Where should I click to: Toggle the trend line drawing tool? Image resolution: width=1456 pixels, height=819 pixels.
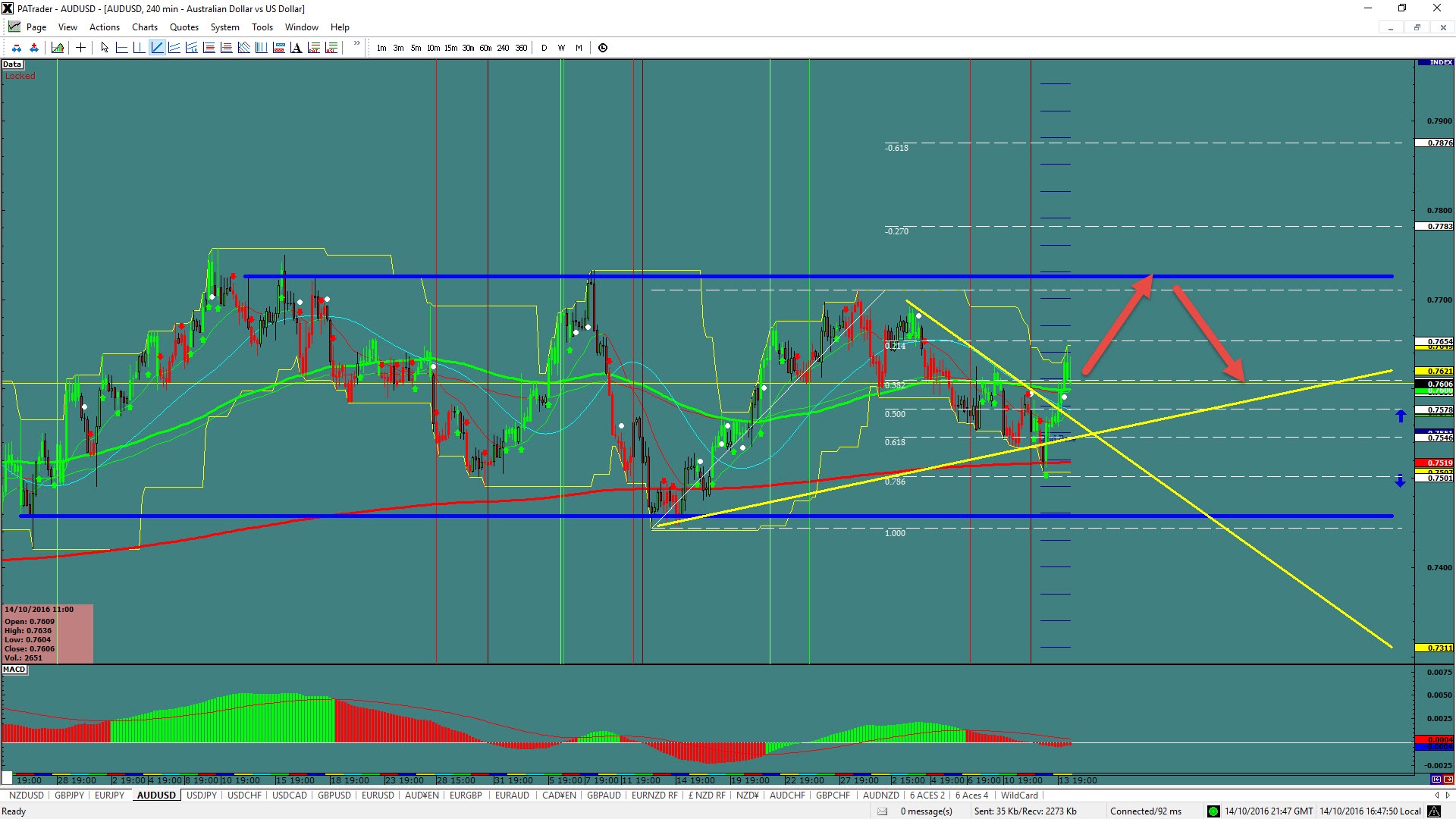(157, 48)
